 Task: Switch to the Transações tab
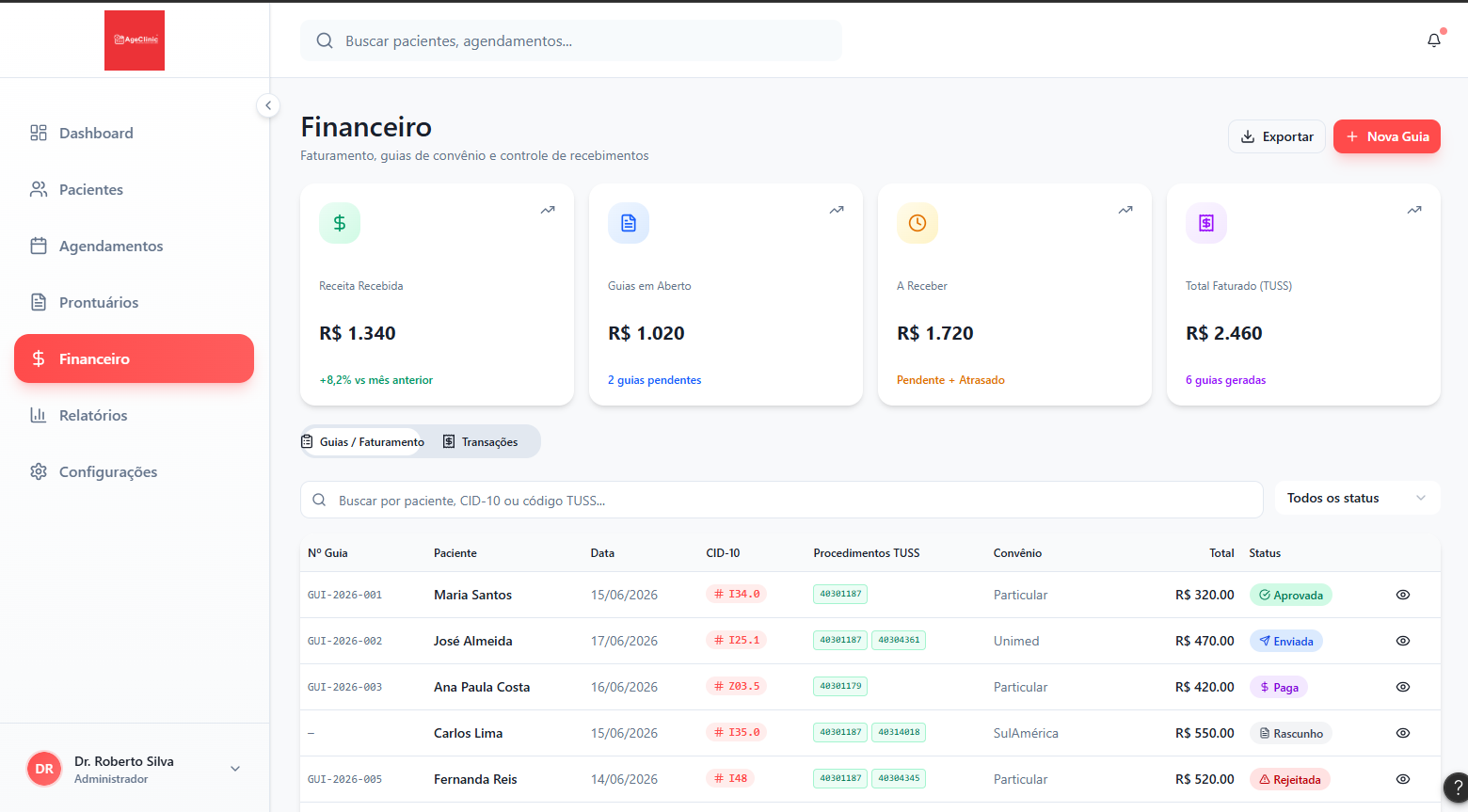tap(480, 441)
